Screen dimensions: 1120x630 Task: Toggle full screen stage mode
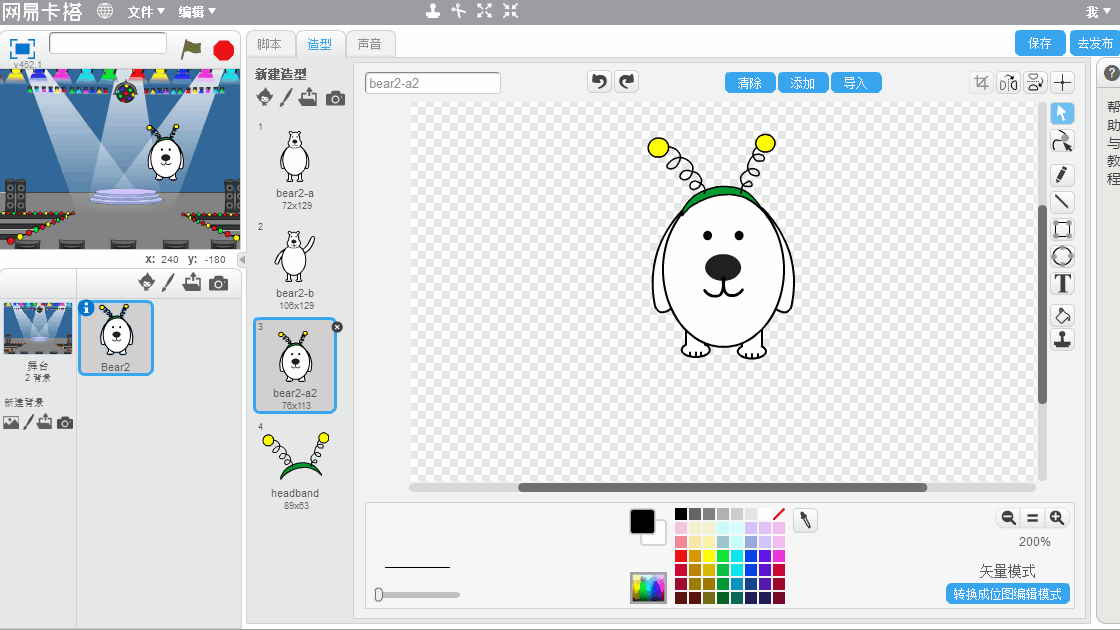click(x=22, y=49)
